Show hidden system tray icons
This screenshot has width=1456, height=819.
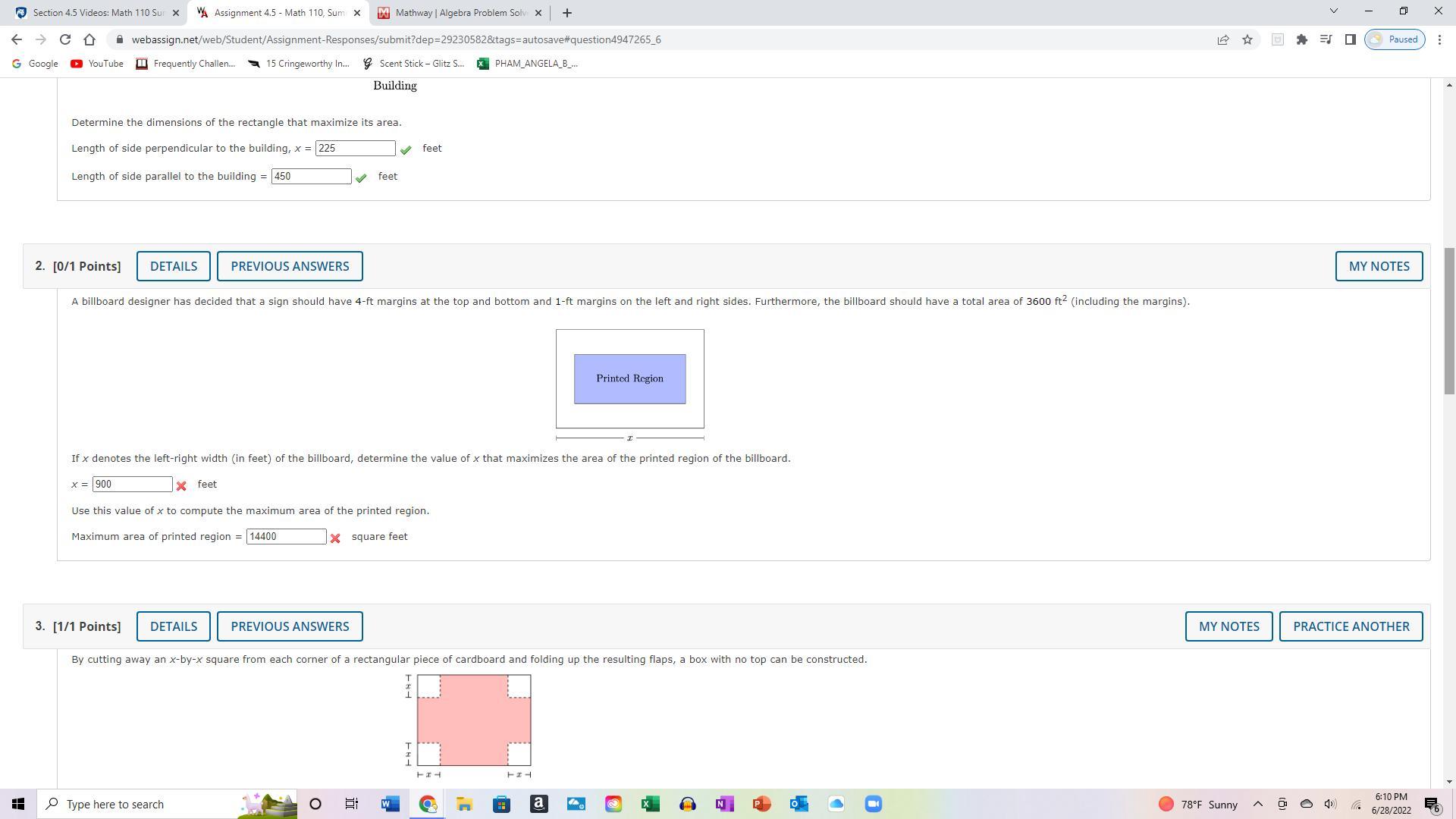tap(1257, 804)
